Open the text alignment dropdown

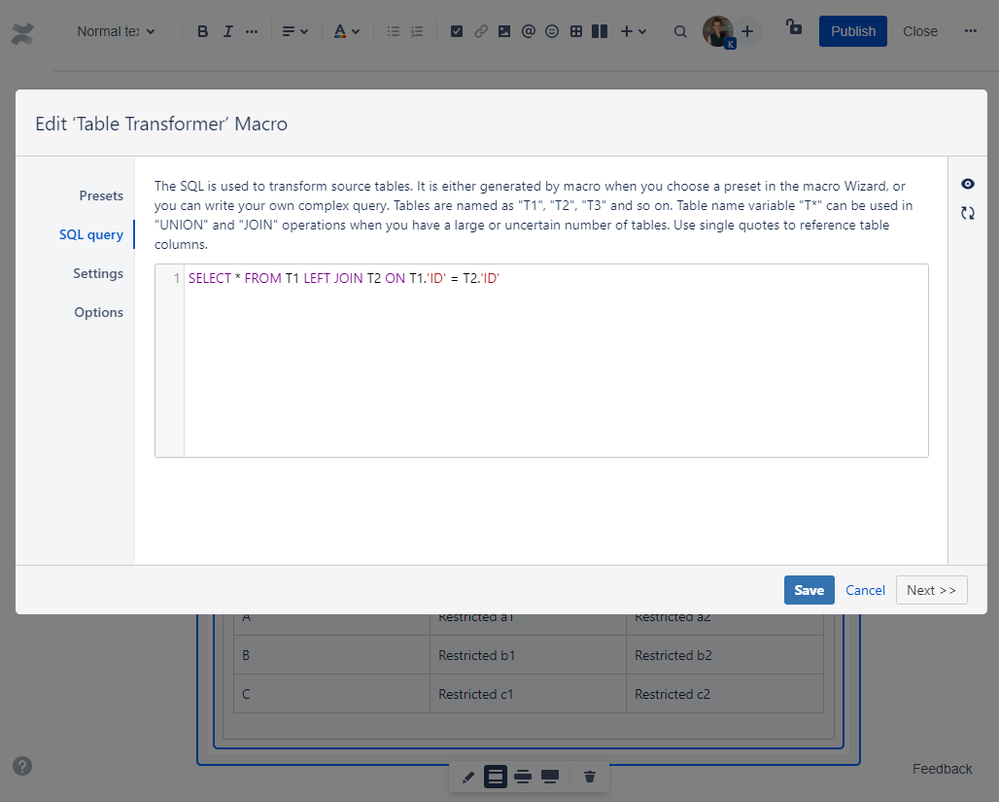pos(295,31)
